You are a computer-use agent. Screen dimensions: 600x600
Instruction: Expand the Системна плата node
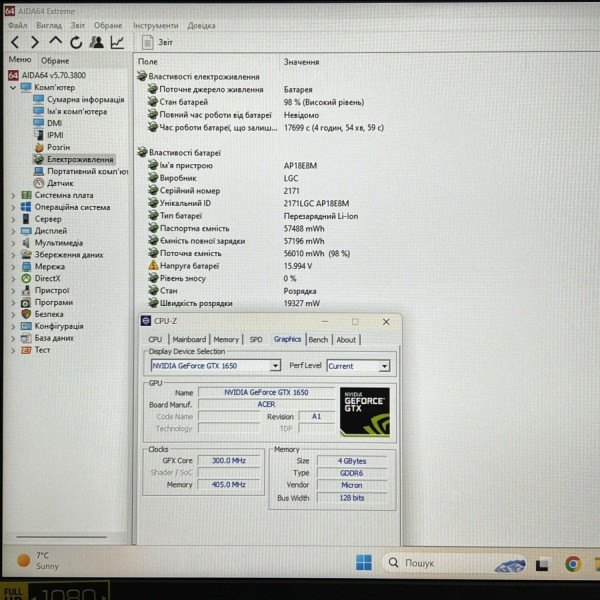(x=13, y=196)
